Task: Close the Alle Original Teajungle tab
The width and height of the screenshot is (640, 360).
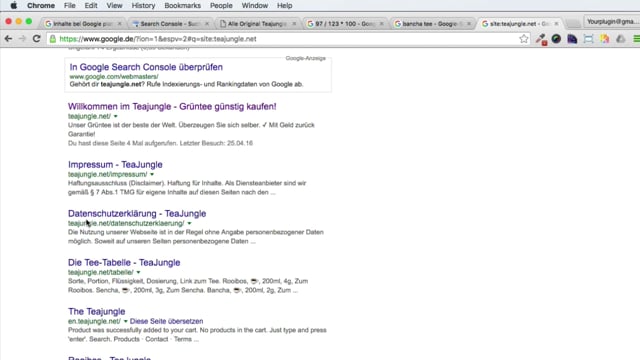Action: (x=294, y=24)
